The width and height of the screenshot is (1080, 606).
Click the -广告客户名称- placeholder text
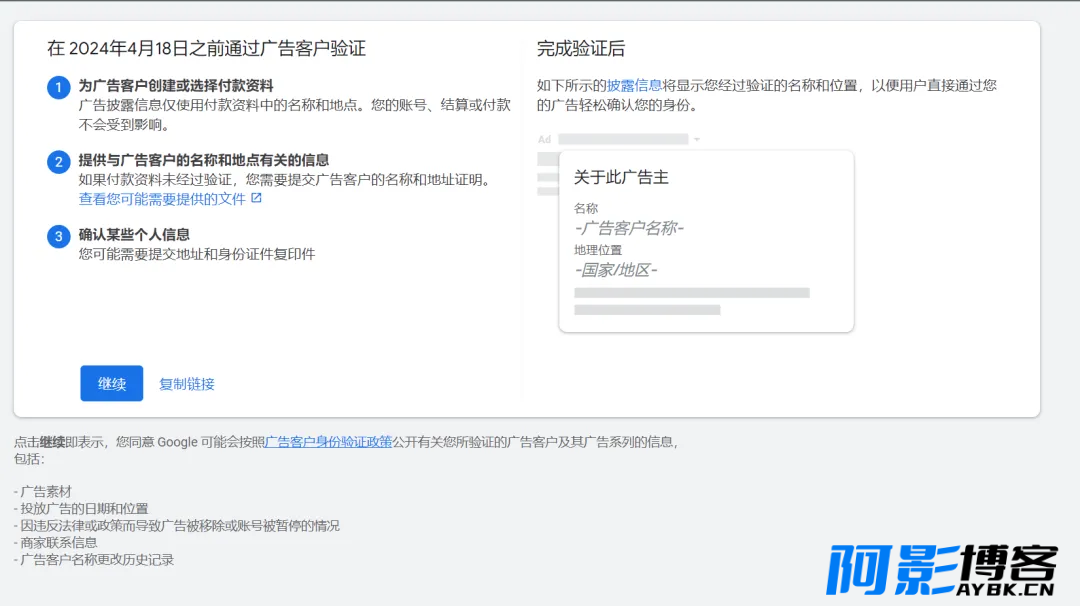tap(629, 228)
